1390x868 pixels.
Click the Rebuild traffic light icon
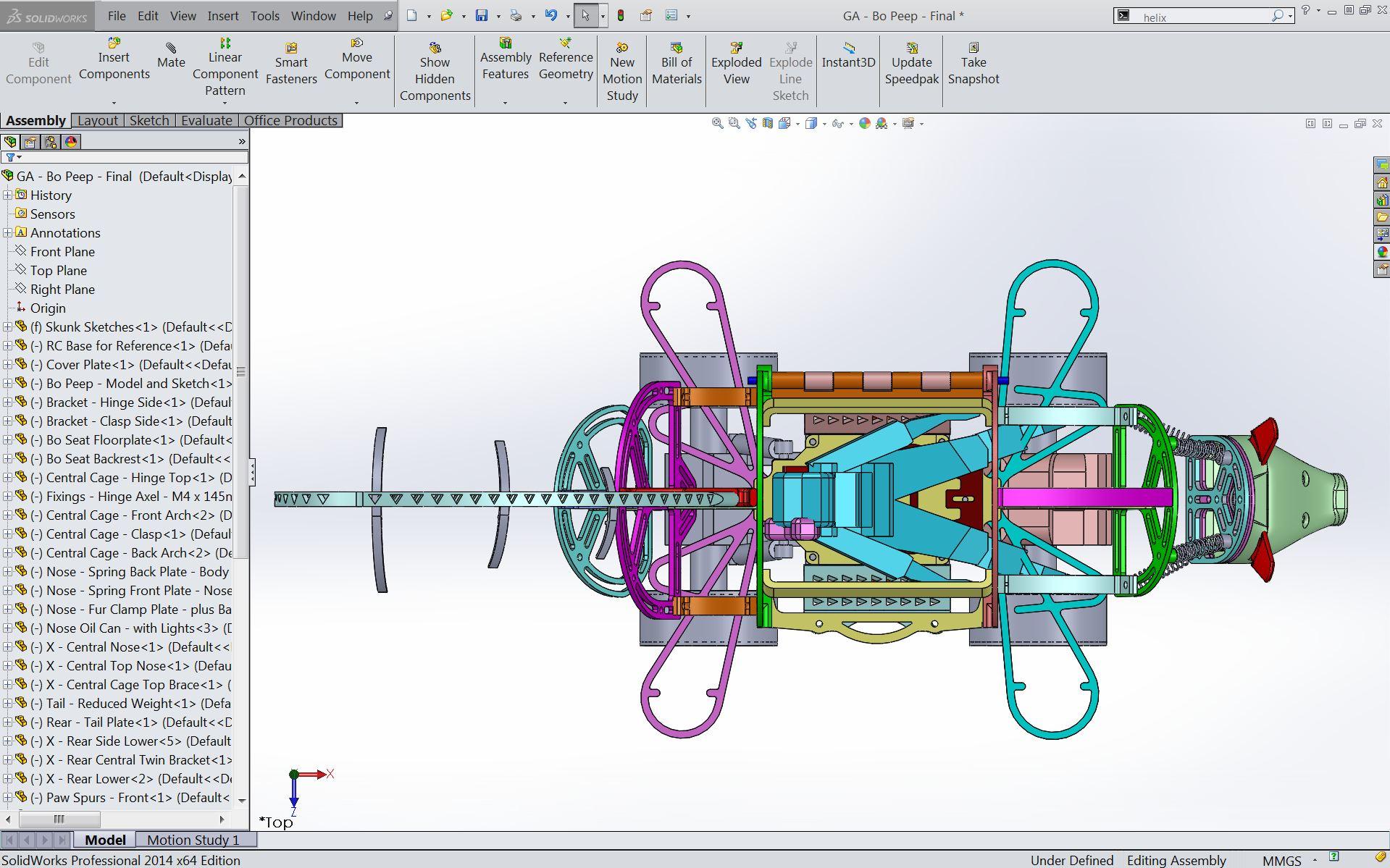pyautogui.click(x=621, y=15)
